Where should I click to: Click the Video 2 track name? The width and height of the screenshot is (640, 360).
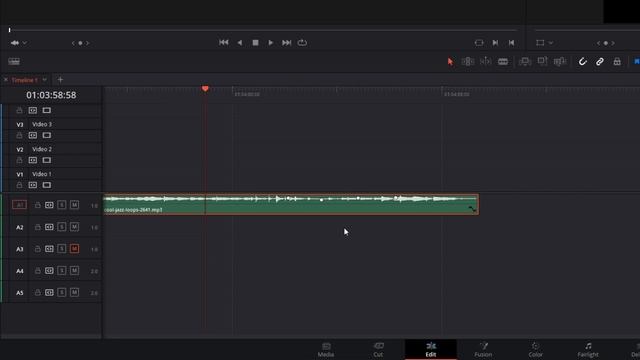[42, 149]
